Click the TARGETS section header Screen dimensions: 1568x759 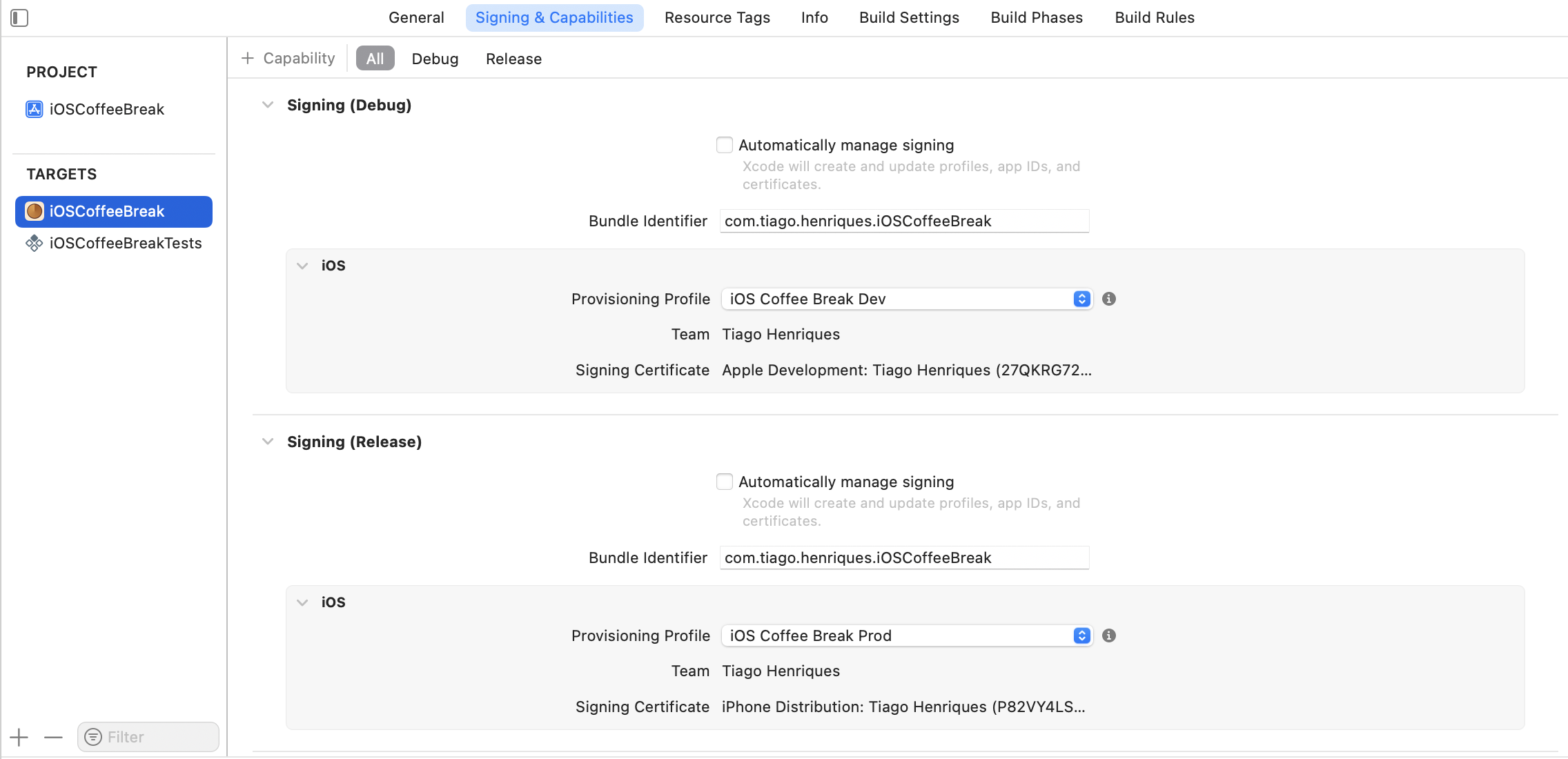61,175
